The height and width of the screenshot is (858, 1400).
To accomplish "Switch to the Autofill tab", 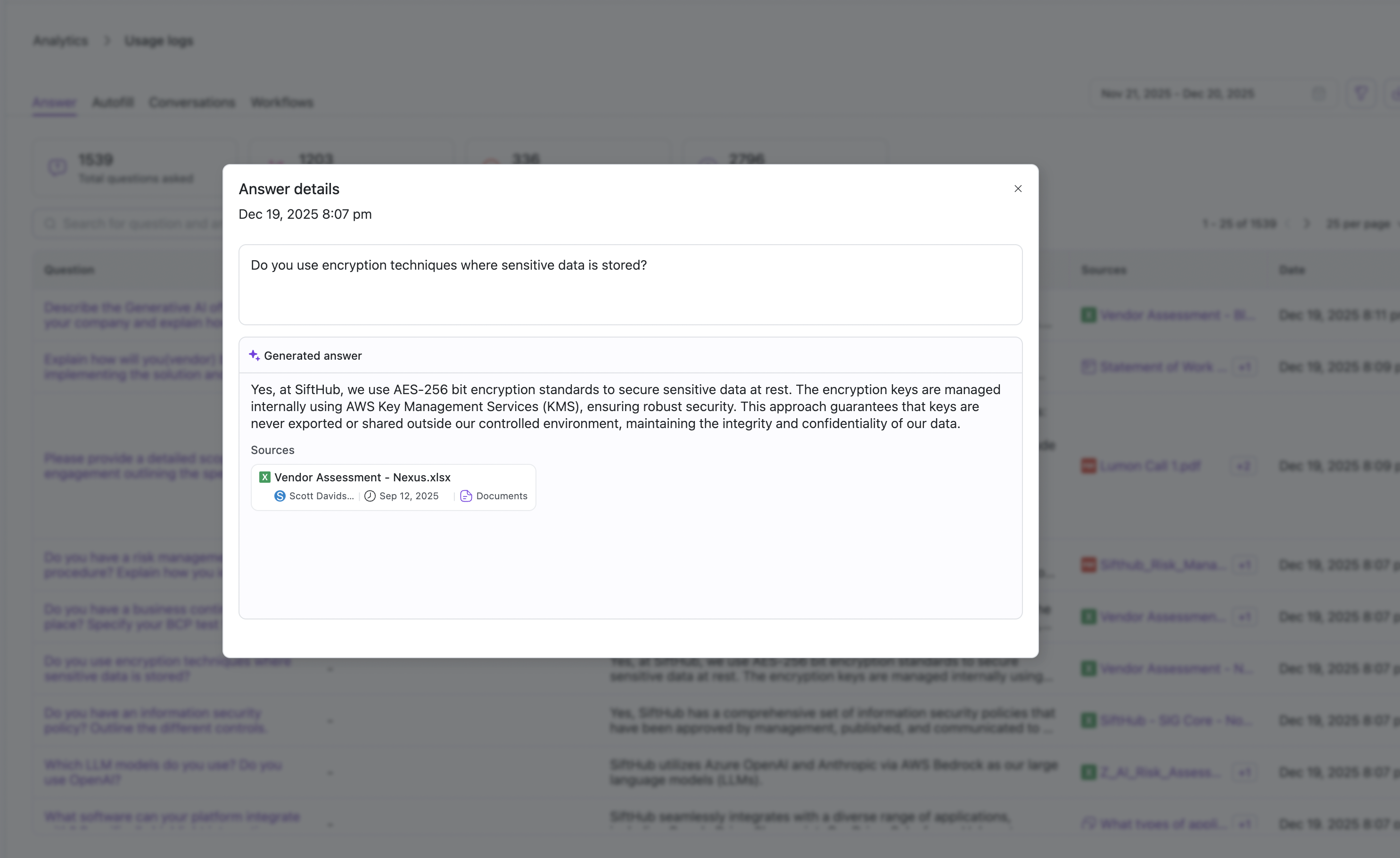I will 113,103.
